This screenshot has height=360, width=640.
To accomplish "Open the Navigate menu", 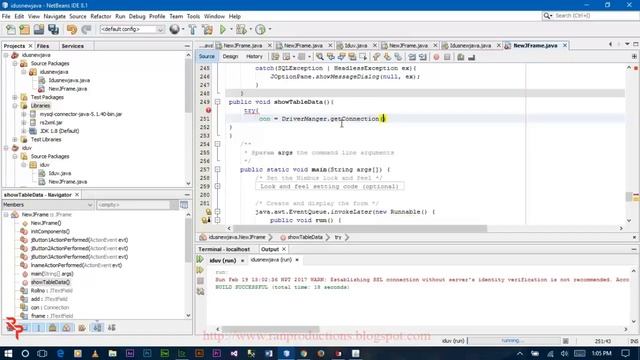I will point(54,16).
